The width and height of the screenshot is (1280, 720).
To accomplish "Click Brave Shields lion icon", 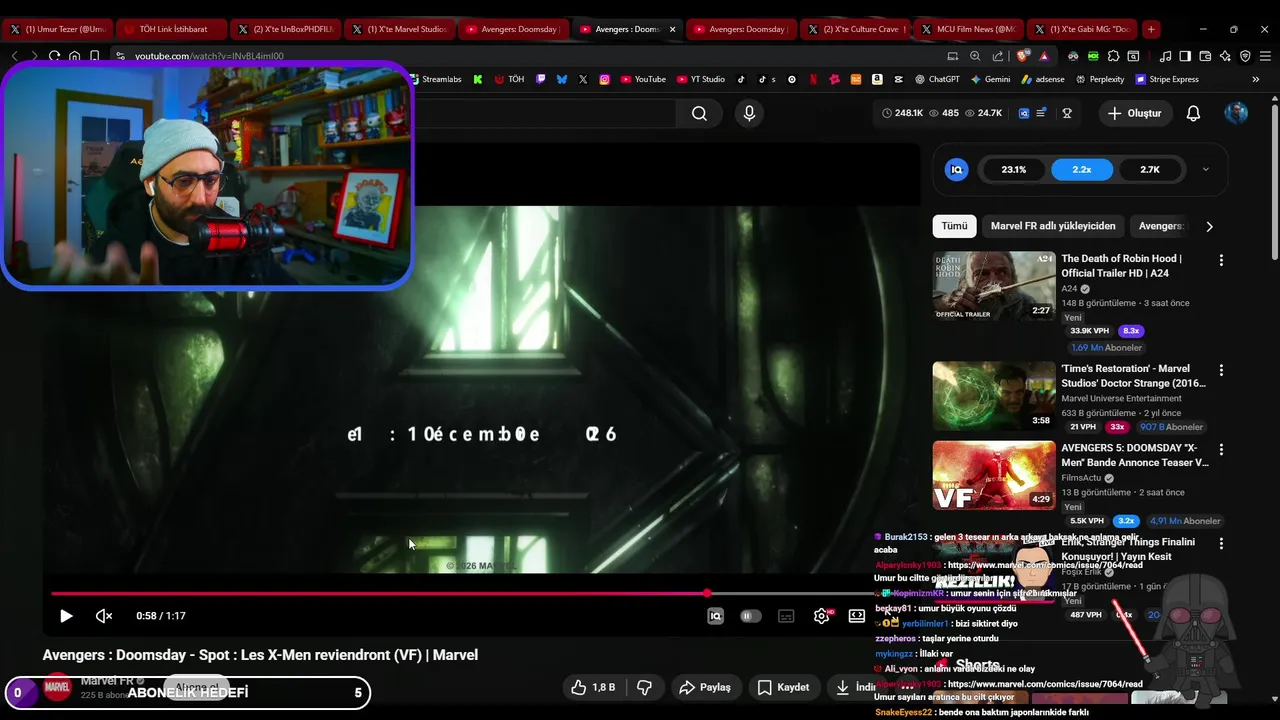I will pos(1022,56).
